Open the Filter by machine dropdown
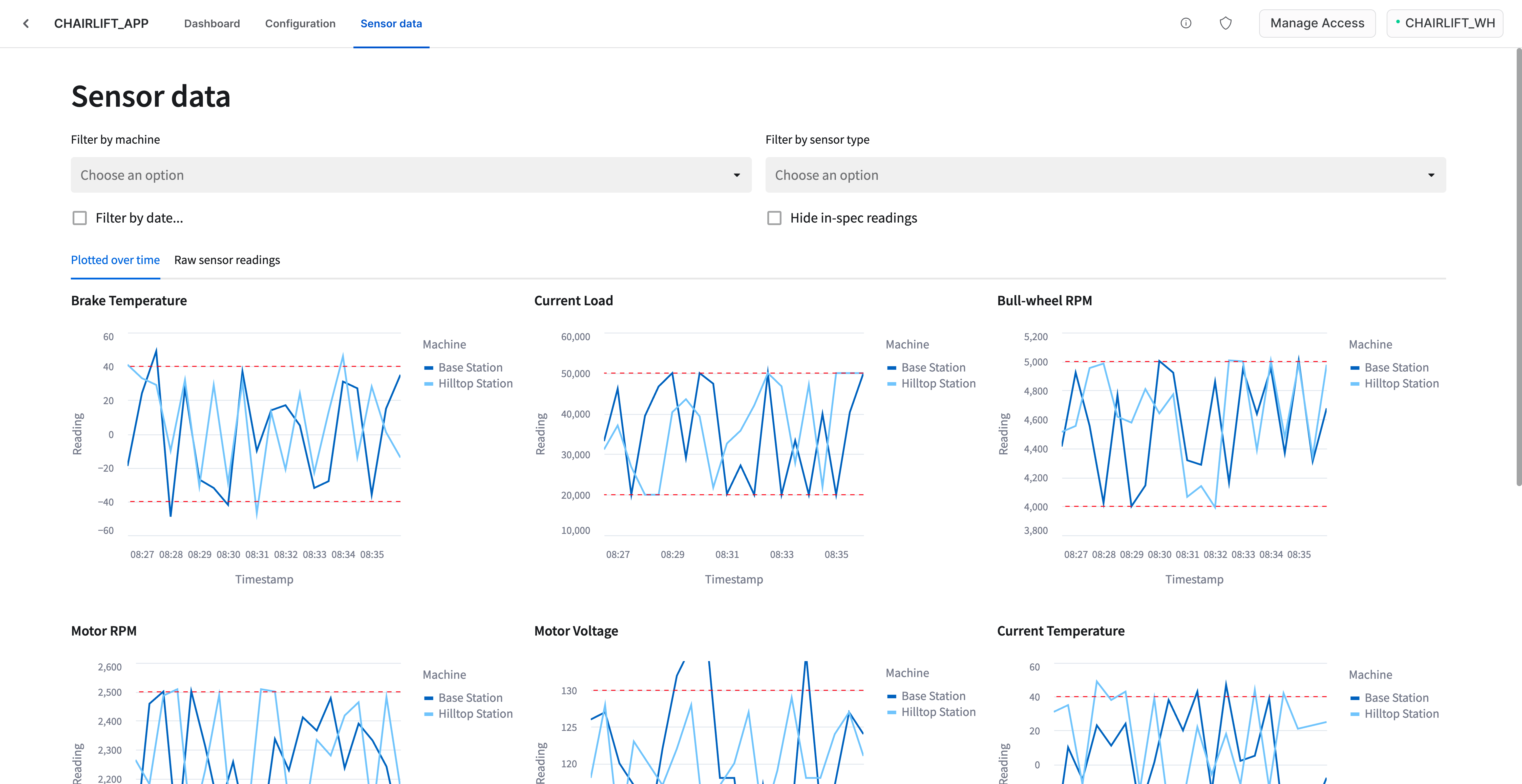This screenshot has height=784, width=1522. pos(411,175)
